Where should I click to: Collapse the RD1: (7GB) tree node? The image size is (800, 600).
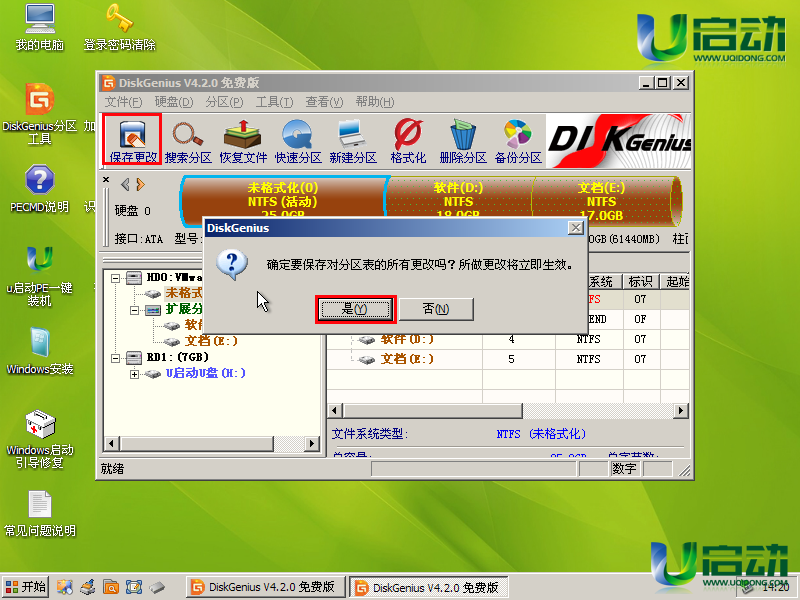pyautogui.click(x=116, y=358)
